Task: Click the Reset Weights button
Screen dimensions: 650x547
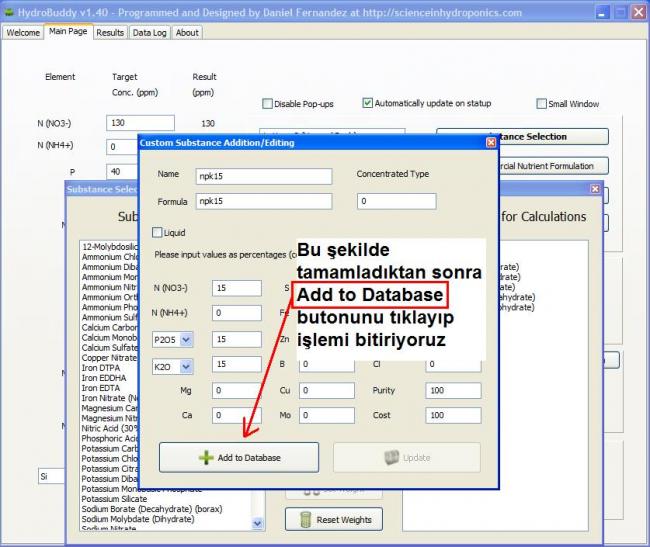Action: pyautogui.click(x=334, y=519)
